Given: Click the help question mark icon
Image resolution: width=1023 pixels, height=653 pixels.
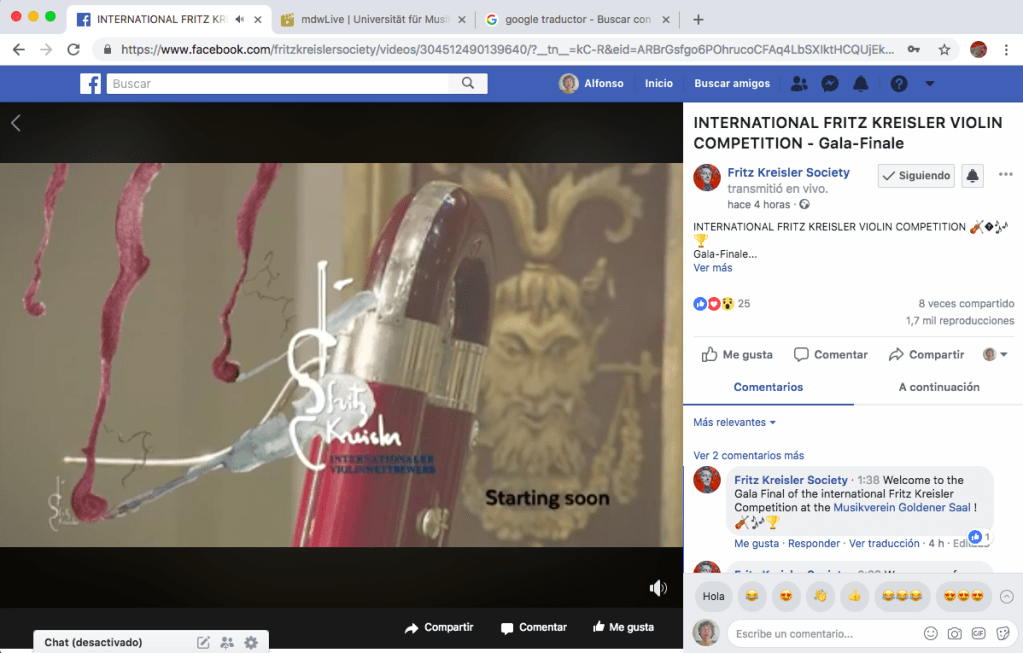Looking at the screenshot, I should point(899,84).
